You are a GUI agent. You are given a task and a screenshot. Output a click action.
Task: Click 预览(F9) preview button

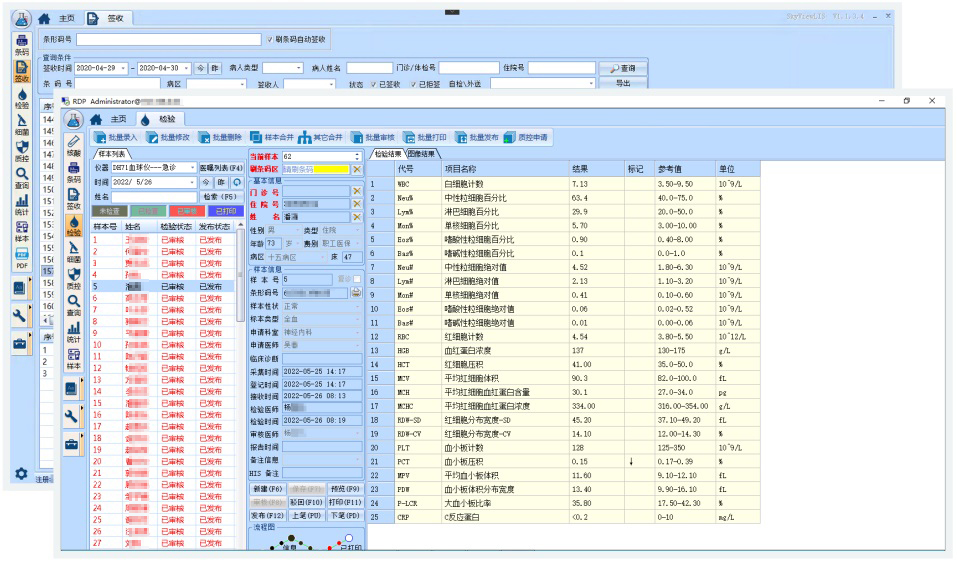(345, 490)
